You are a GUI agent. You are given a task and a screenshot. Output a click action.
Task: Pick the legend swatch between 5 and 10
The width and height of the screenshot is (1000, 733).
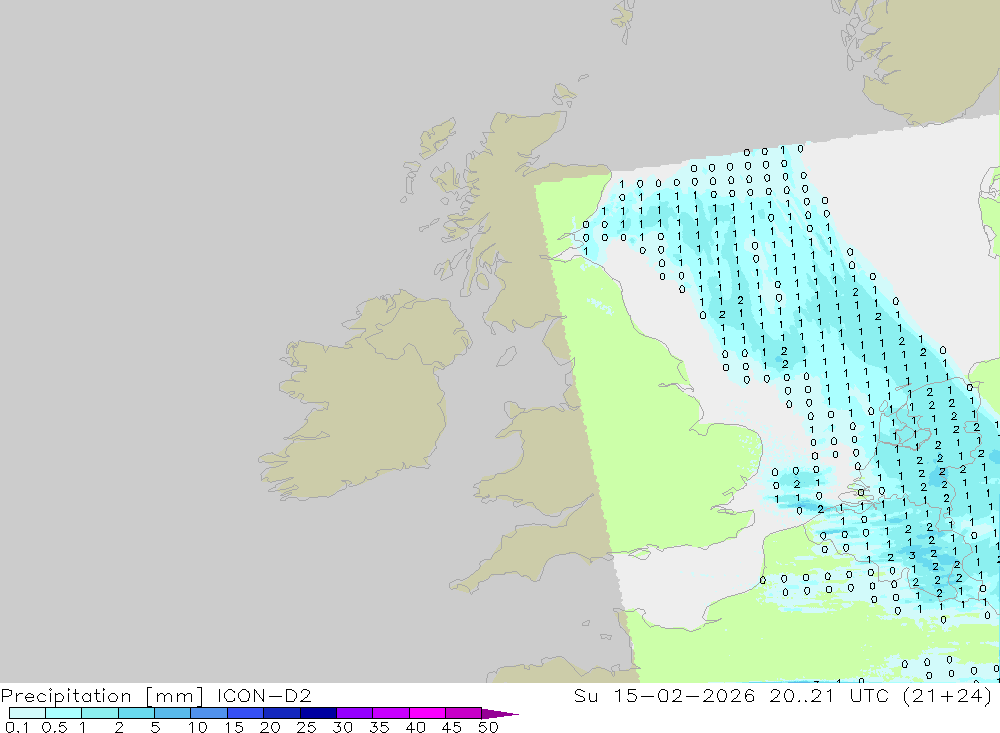tap(172, 713)
